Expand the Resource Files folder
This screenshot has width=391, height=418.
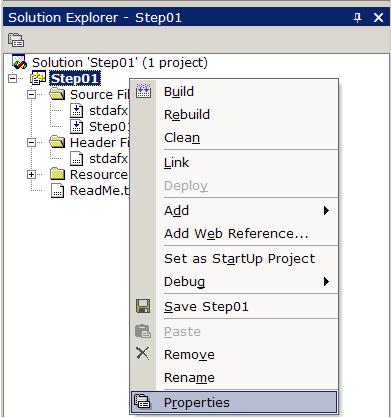point(31,174)
